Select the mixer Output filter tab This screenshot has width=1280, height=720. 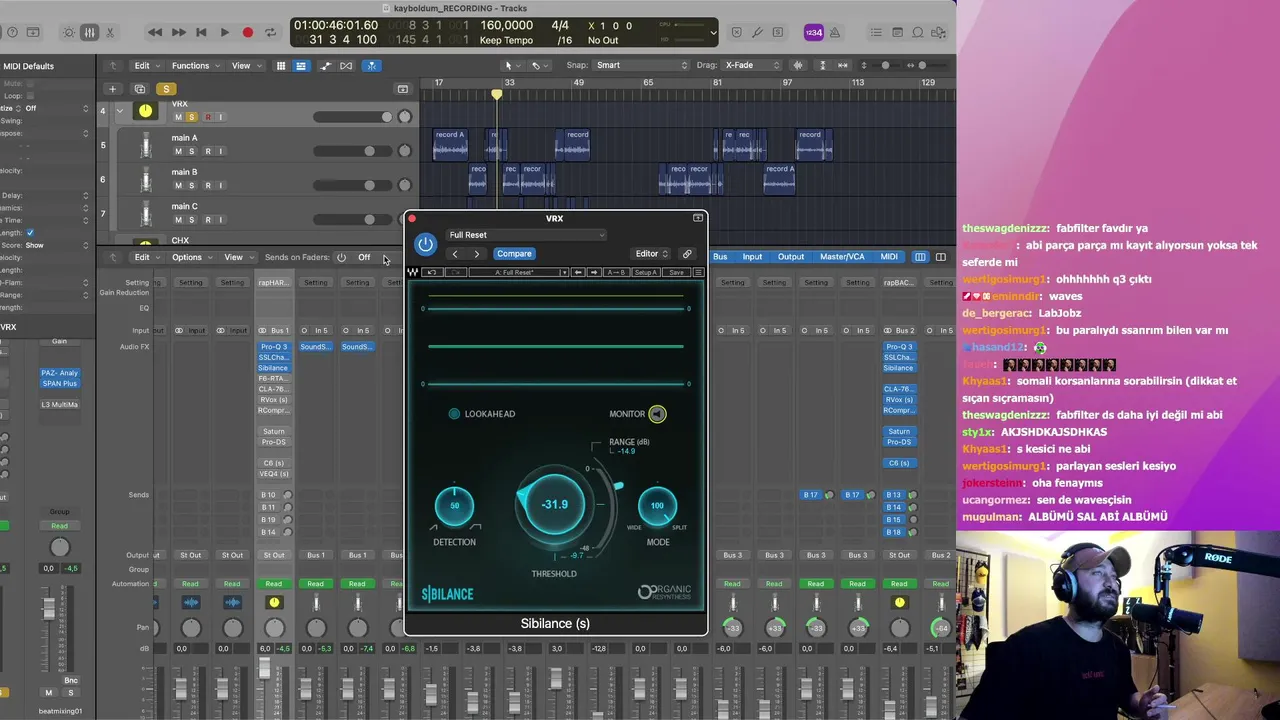pyautogui.click(x=791, y=257)
